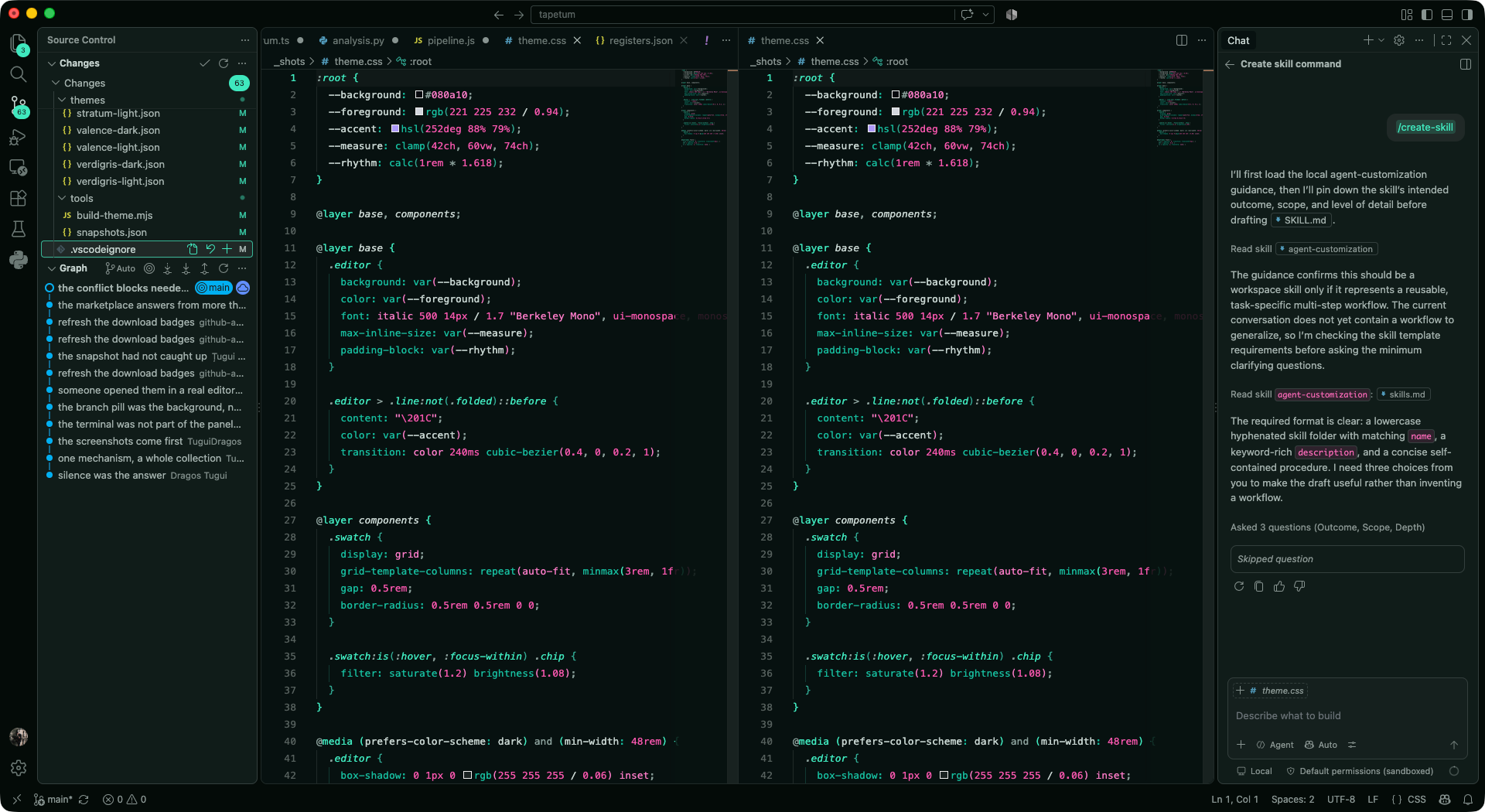Click the Describe what to build input
1485x812 pixels.
(1347, 716)
